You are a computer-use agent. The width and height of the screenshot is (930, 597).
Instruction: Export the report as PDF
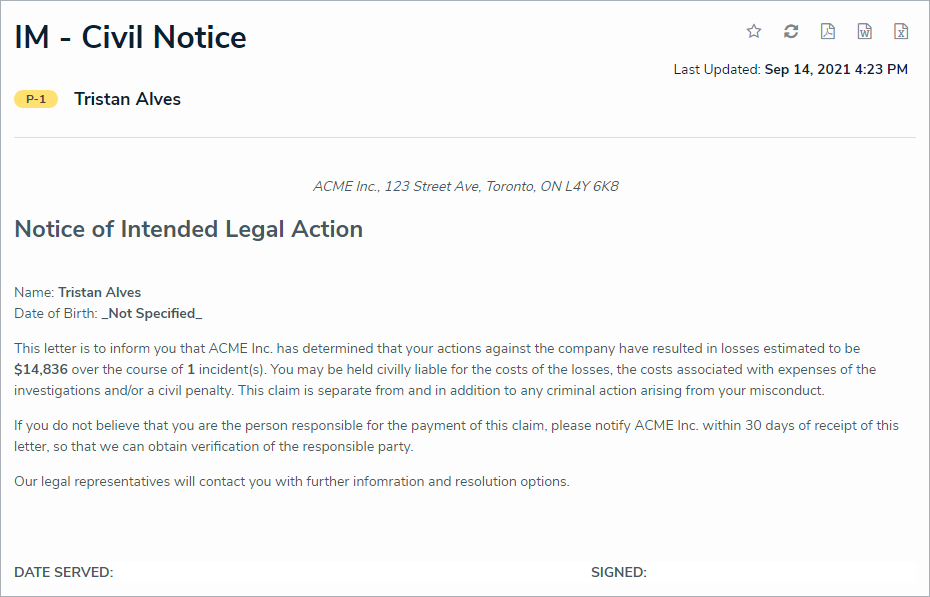click(828, 32)
